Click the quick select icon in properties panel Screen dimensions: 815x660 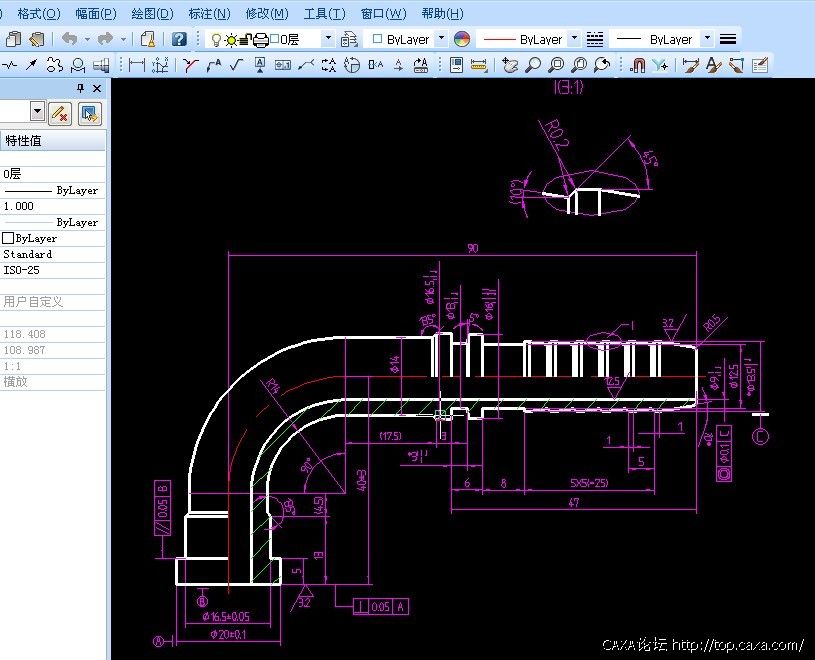pos(91,113)
